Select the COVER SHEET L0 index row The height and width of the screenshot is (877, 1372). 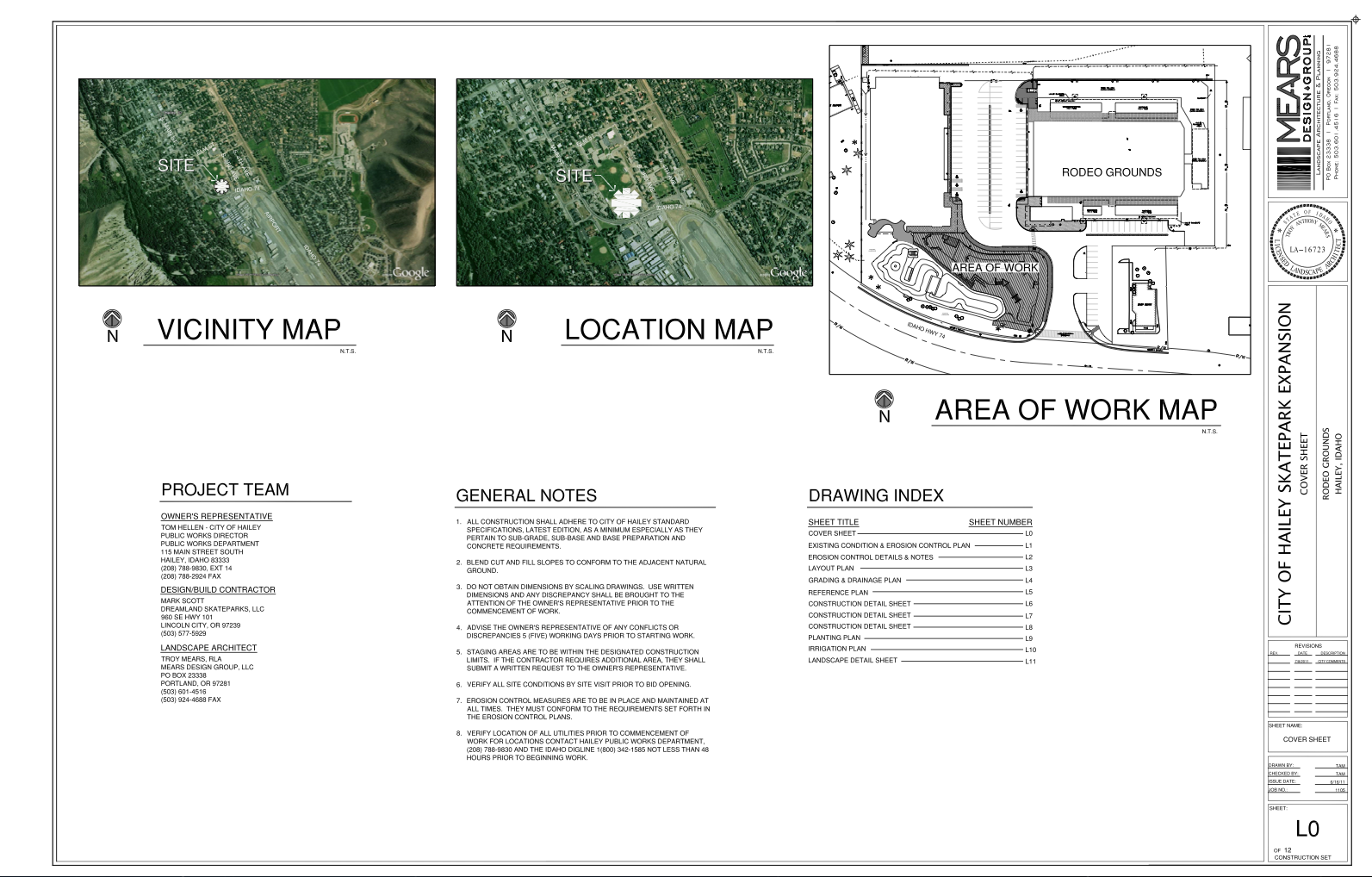920,534
